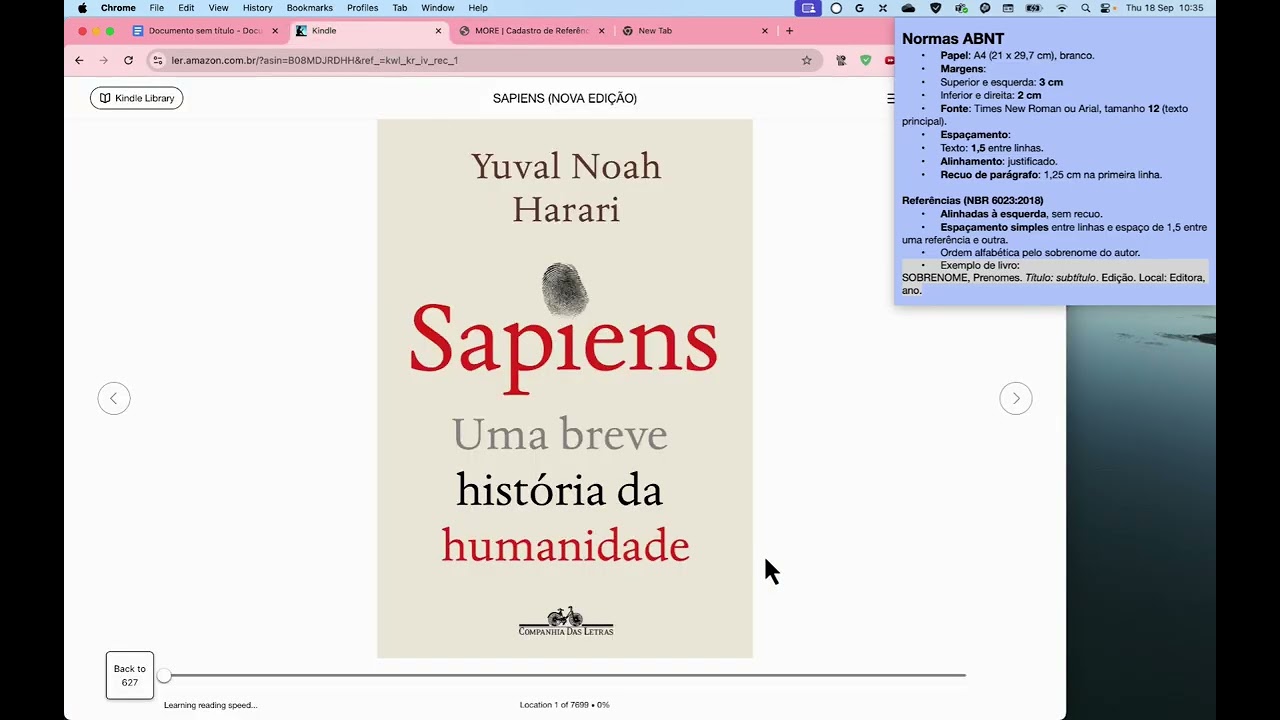Click the shield icon in menu bar
Screen dimensions: 1280x720
(x=935, y=8)
